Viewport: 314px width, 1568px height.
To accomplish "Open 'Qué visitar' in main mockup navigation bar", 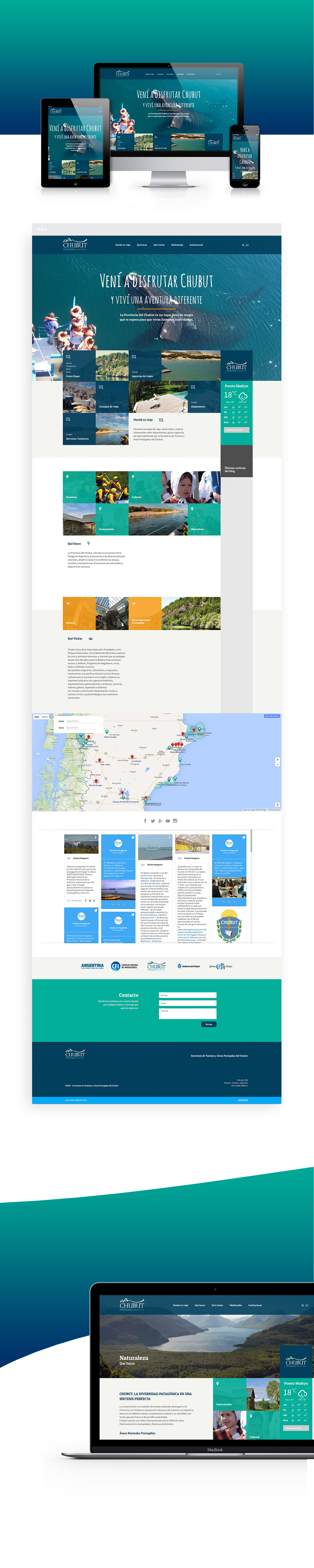I will (x=159, y=245).
